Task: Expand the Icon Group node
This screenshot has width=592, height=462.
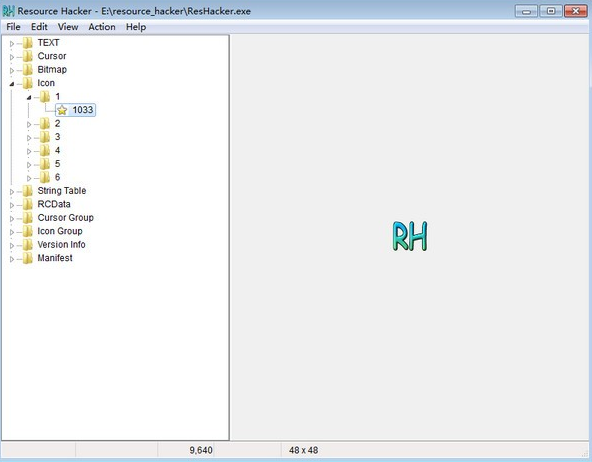Action: tap(12, 232)
